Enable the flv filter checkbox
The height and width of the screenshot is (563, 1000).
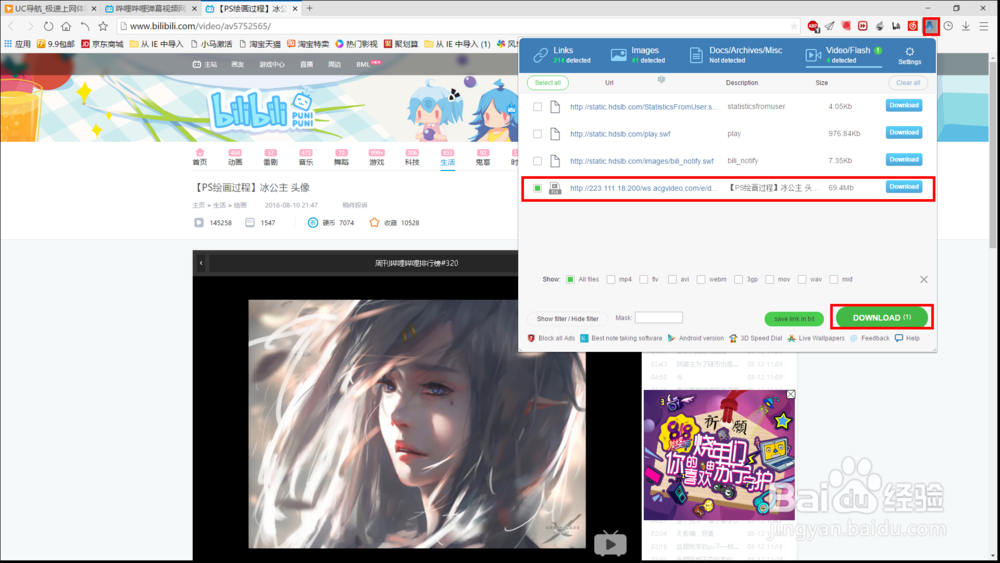pos(643,279)
